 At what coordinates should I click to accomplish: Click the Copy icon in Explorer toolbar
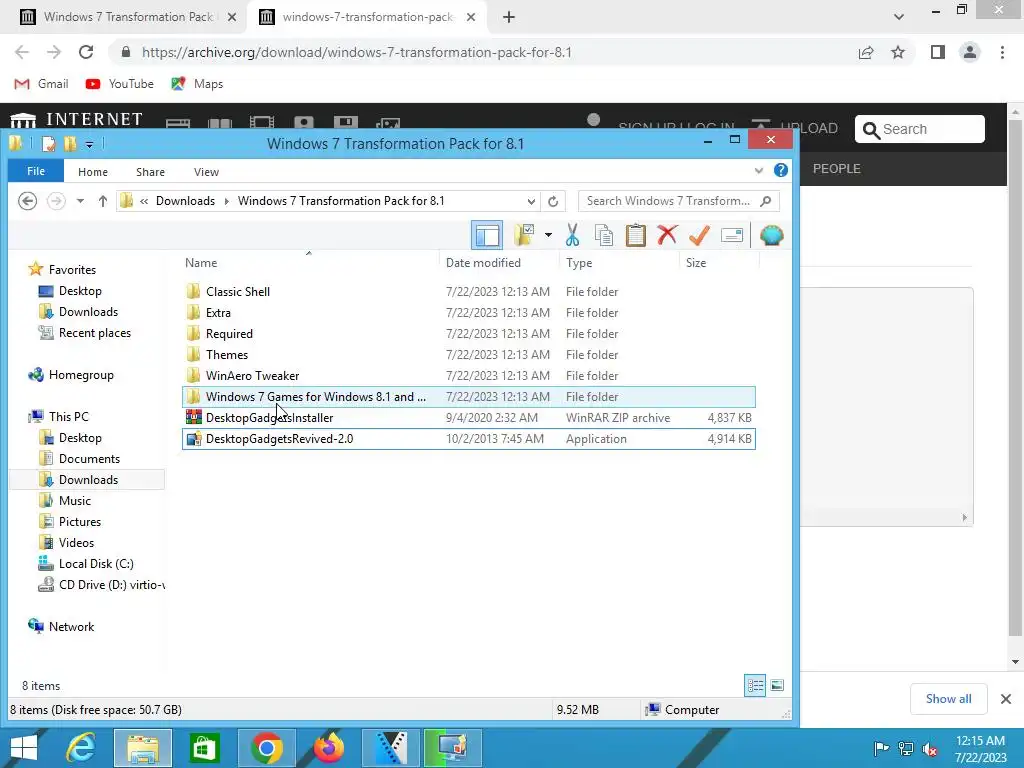(604, 235)
